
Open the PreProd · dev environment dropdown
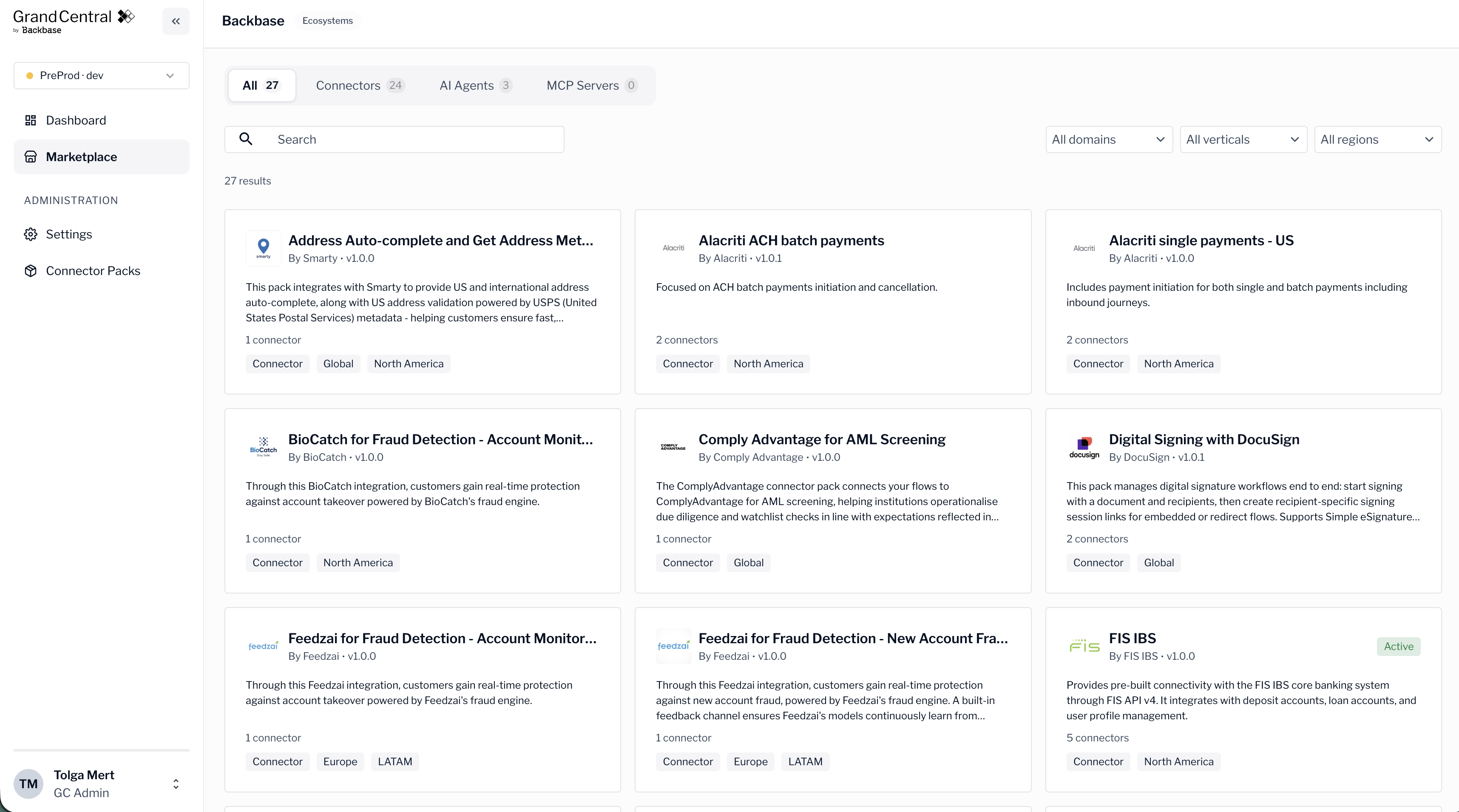[101, 75]
